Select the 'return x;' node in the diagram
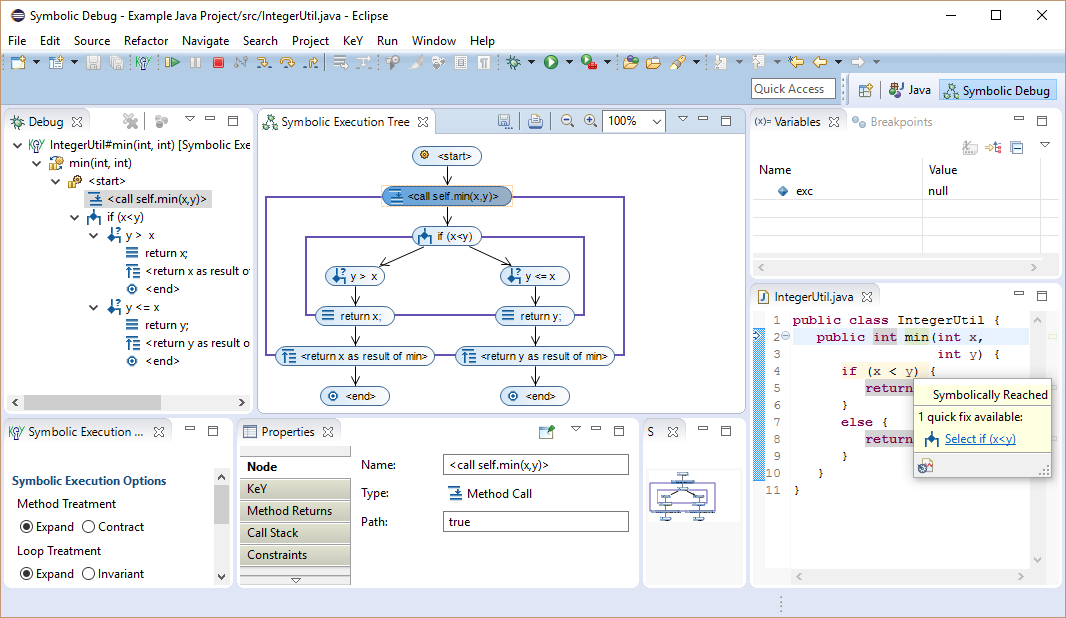 pos(356,316)
